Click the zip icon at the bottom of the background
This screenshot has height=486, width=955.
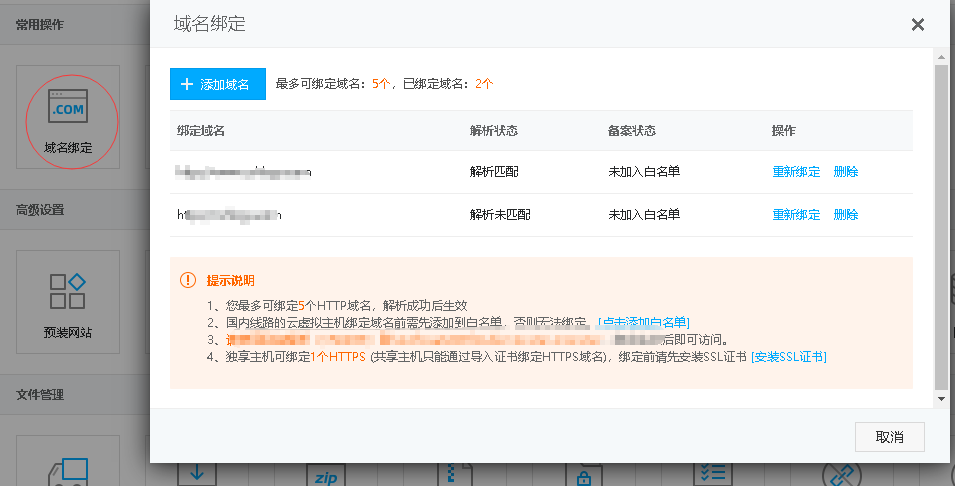[326, 476]
